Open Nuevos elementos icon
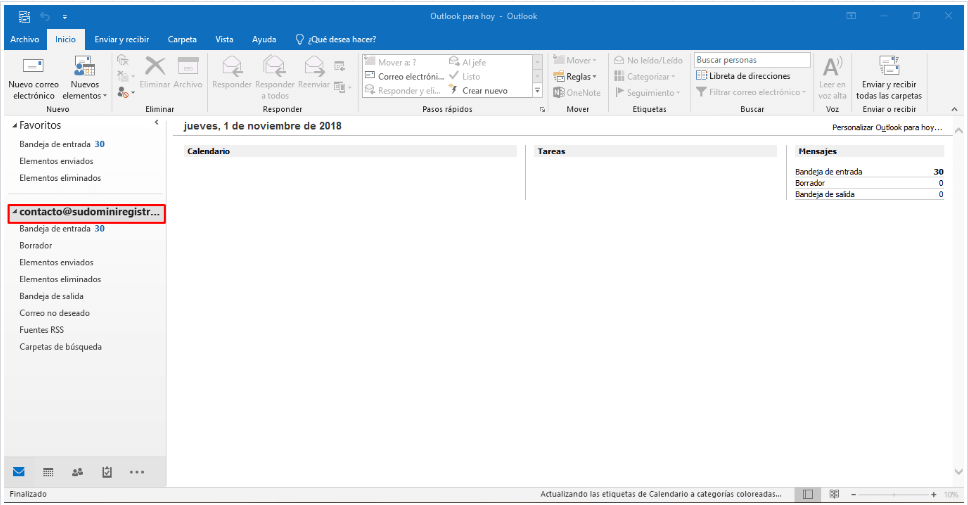Image resolution: width=968 pixels, height=505 pixels. coord(85,66)
